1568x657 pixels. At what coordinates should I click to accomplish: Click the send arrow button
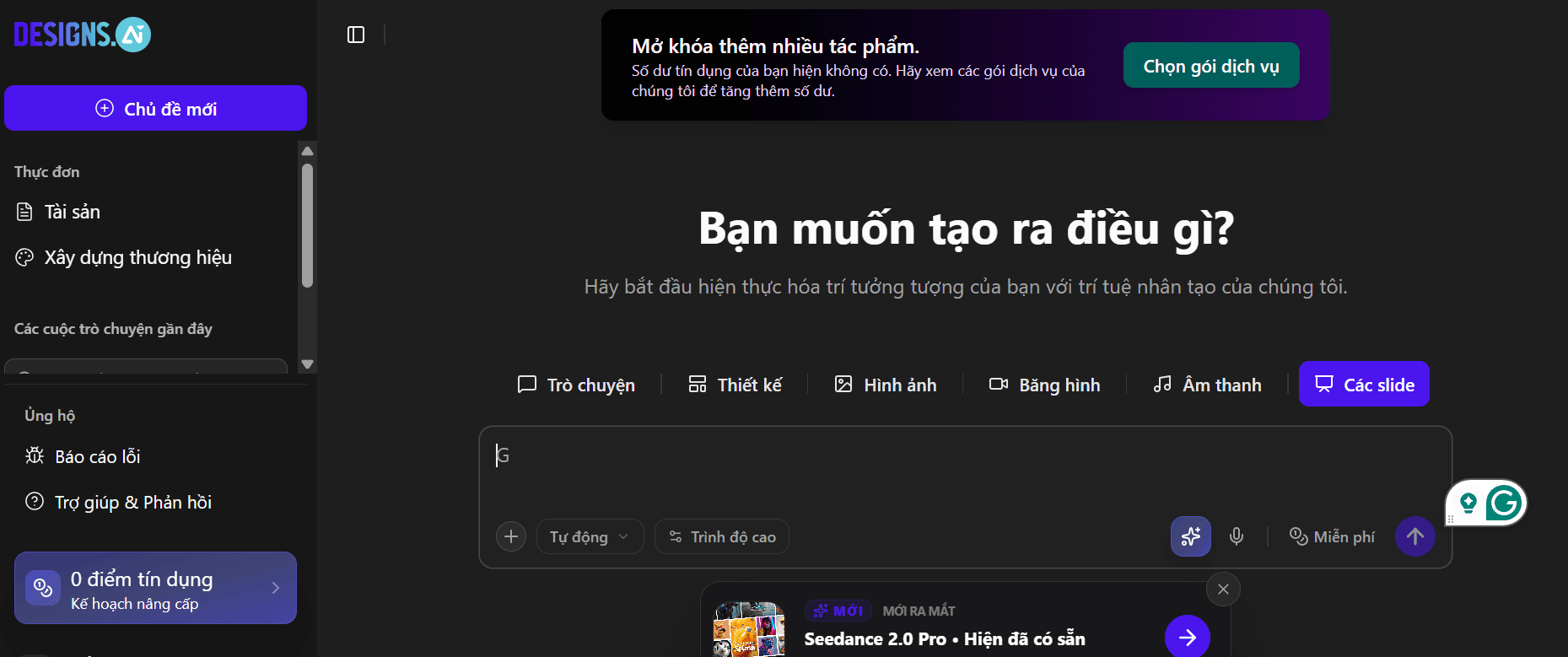pyautogui.click(x=1415, y=536)
